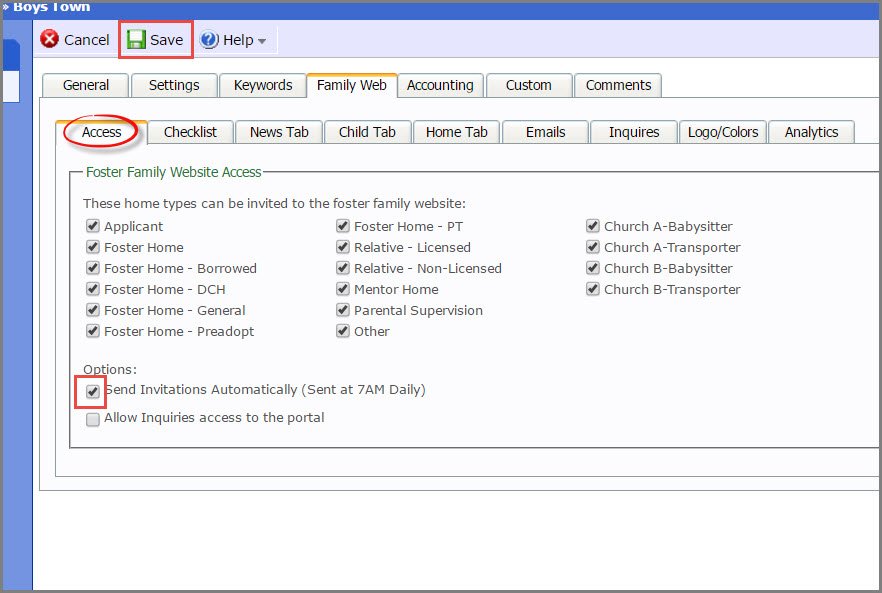
Task: Switch to the News Tab sub-tab
Action: click(279, 132)
